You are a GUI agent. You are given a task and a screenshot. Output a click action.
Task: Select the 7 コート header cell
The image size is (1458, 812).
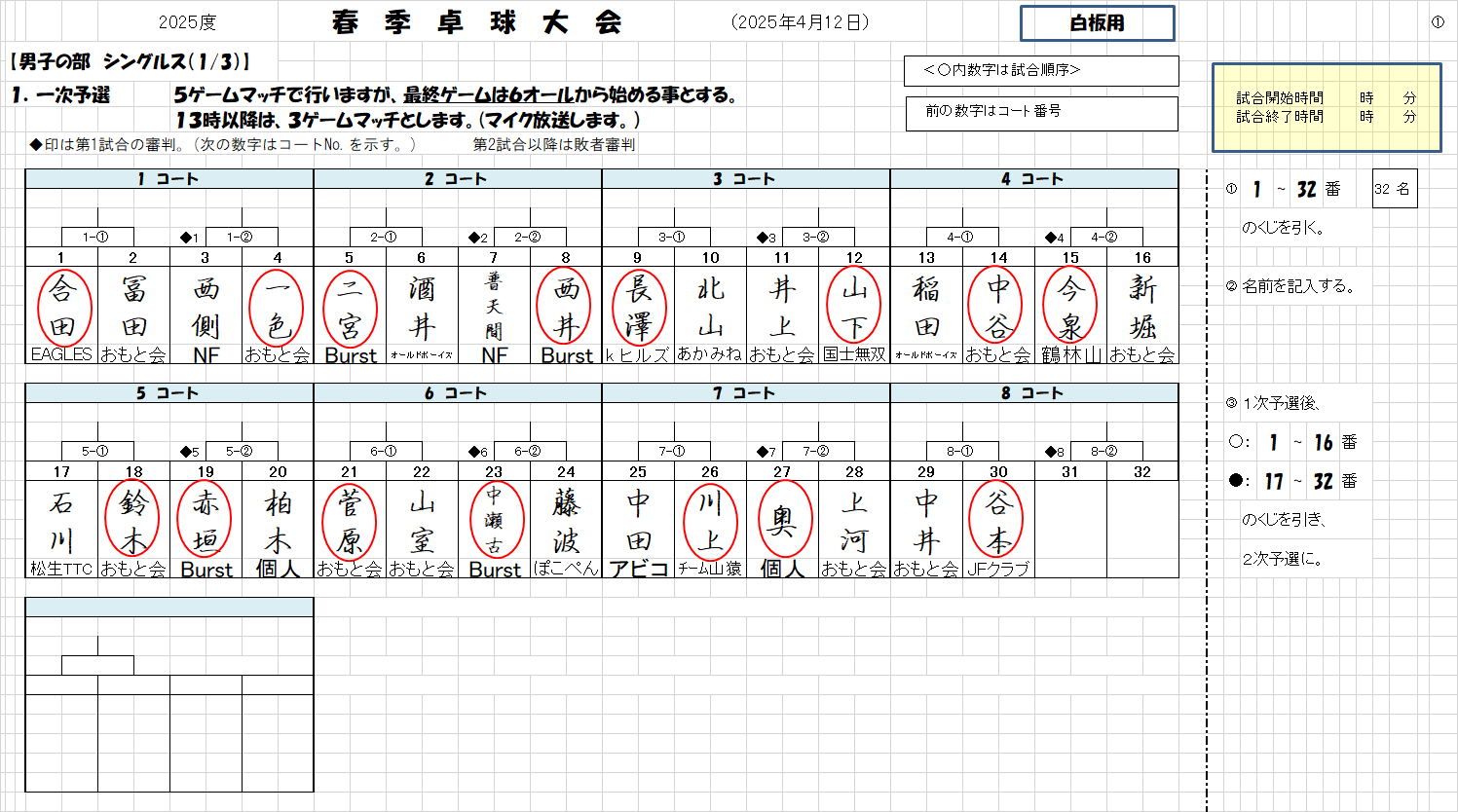(746, 393)
